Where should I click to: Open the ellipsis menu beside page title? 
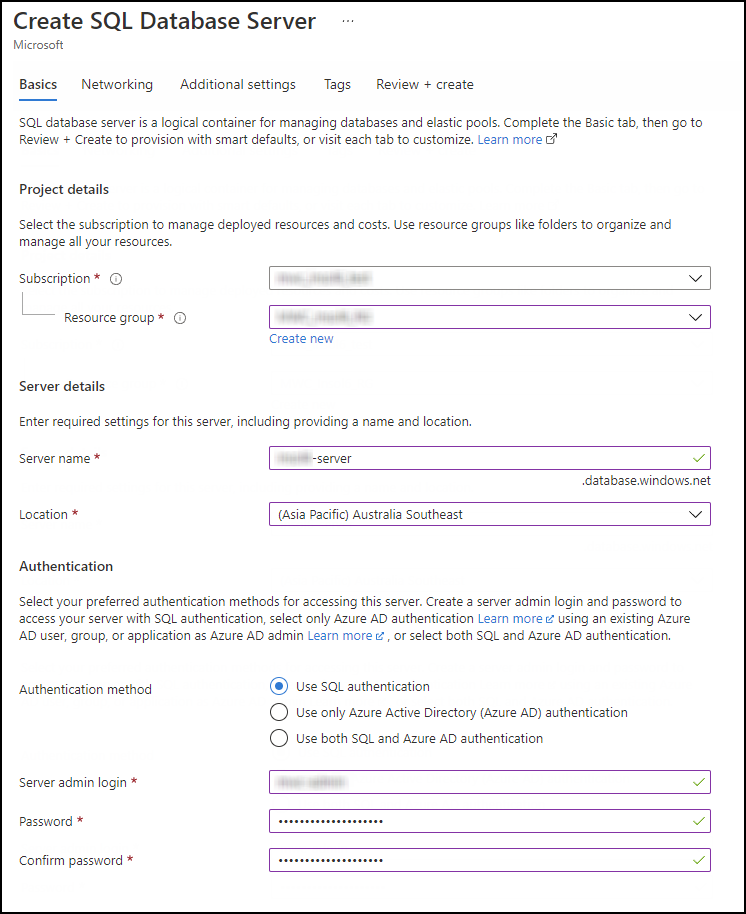(x=348, y=21)
